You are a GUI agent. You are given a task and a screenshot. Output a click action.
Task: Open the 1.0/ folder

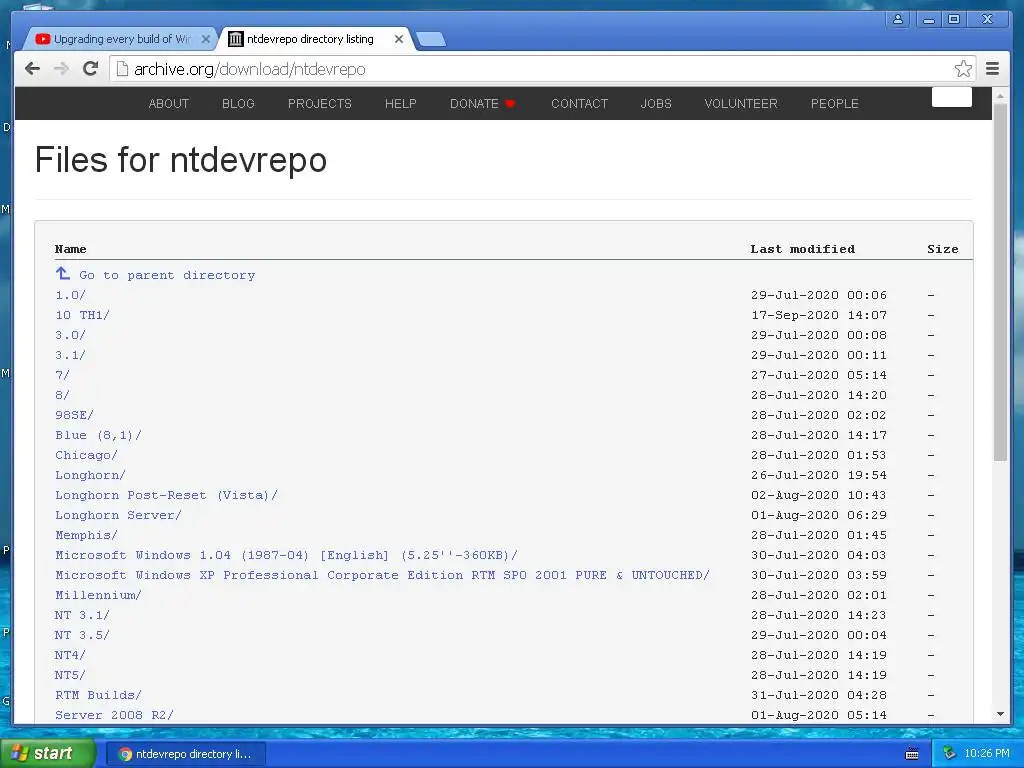pyautogui.click(x=71, y=295)
